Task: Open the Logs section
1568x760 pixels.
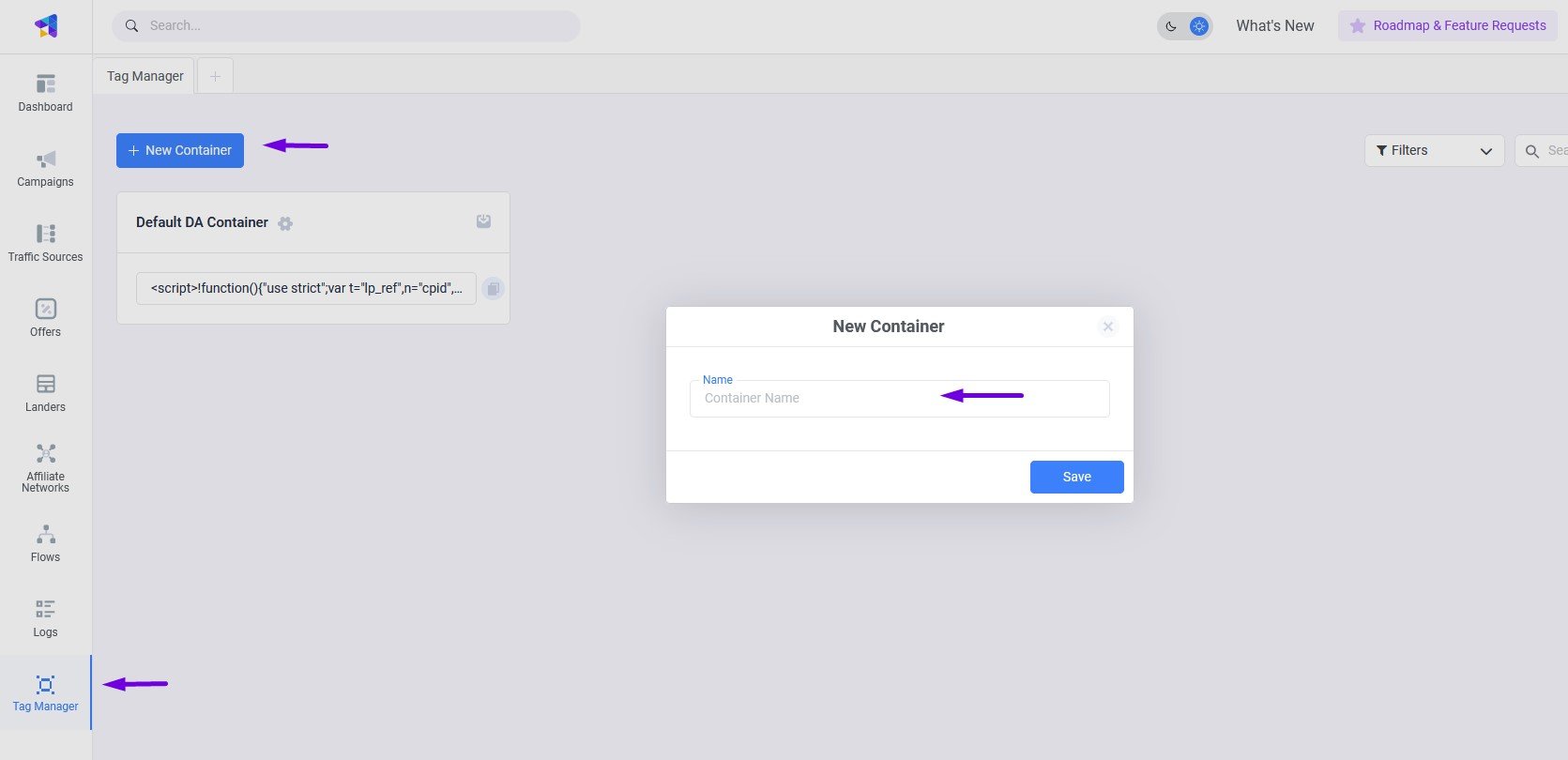Action: tap(45, 619)
